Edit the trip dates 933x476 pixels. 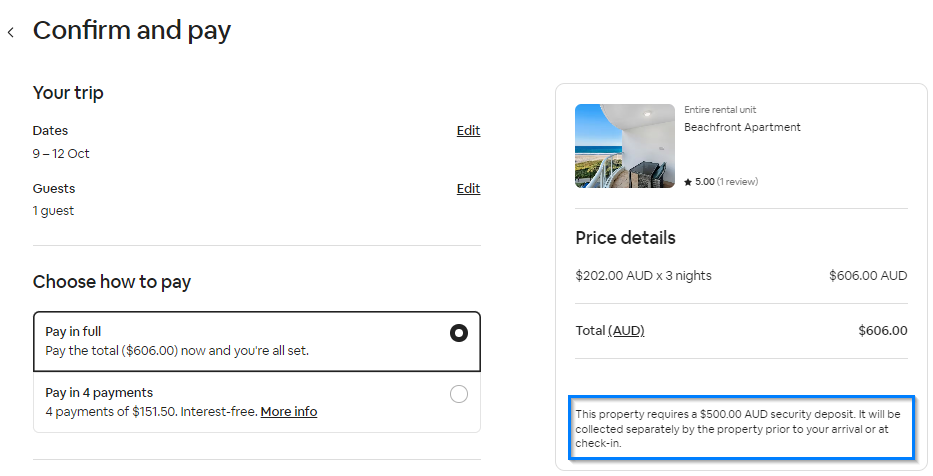(x=468, y=131)
